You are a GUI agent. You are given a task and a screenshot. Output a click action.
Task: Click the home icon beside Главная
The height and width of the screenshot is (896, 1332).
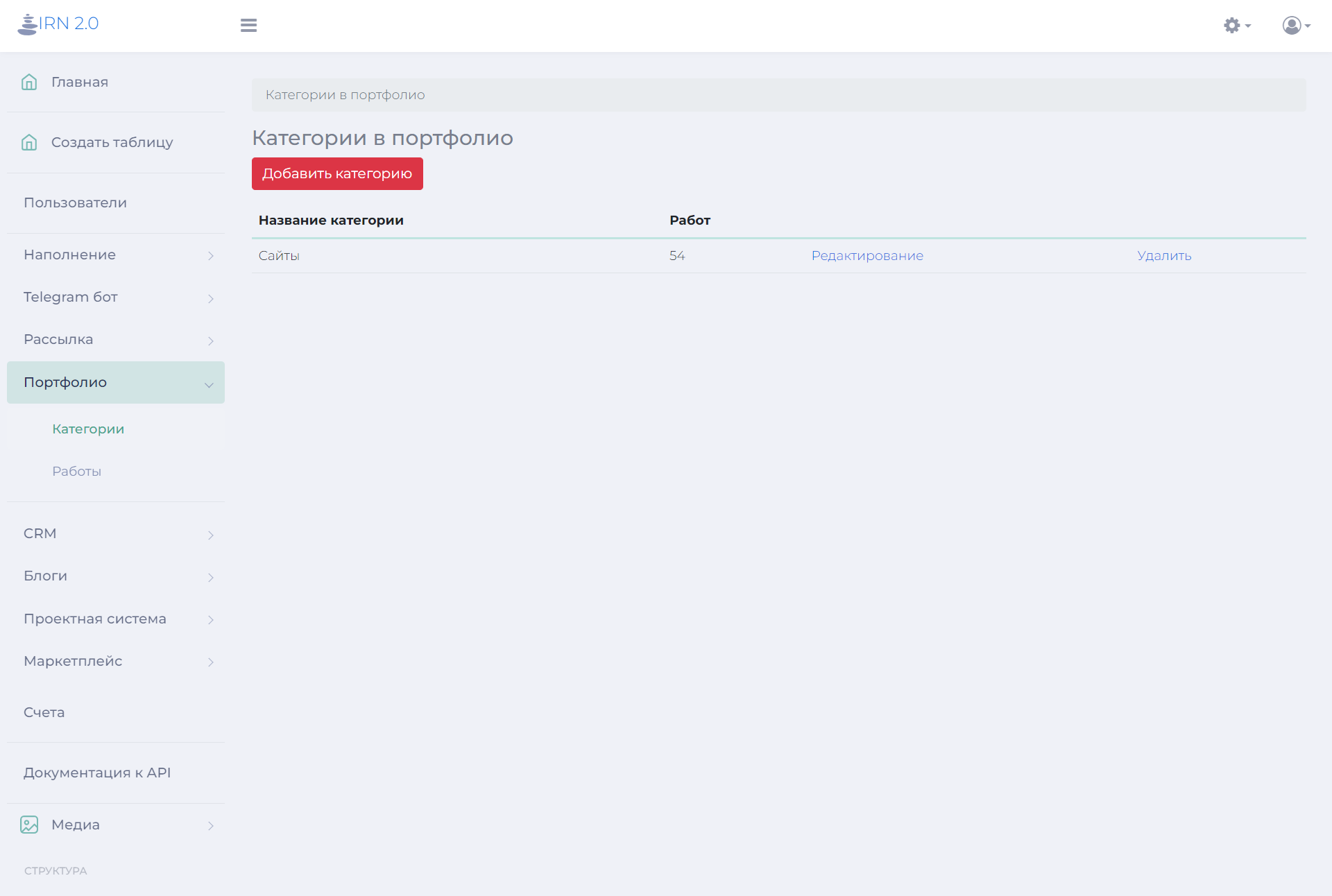29,82
